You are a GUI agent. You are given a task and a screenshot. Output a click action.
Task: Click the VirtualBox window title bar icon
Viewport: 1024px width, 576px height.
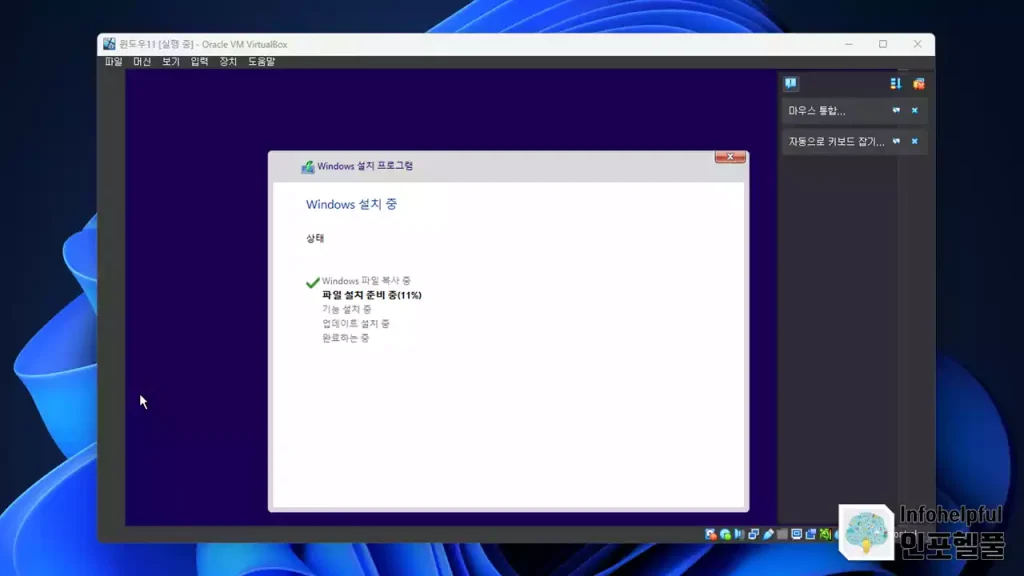click(x=109, y=44)
